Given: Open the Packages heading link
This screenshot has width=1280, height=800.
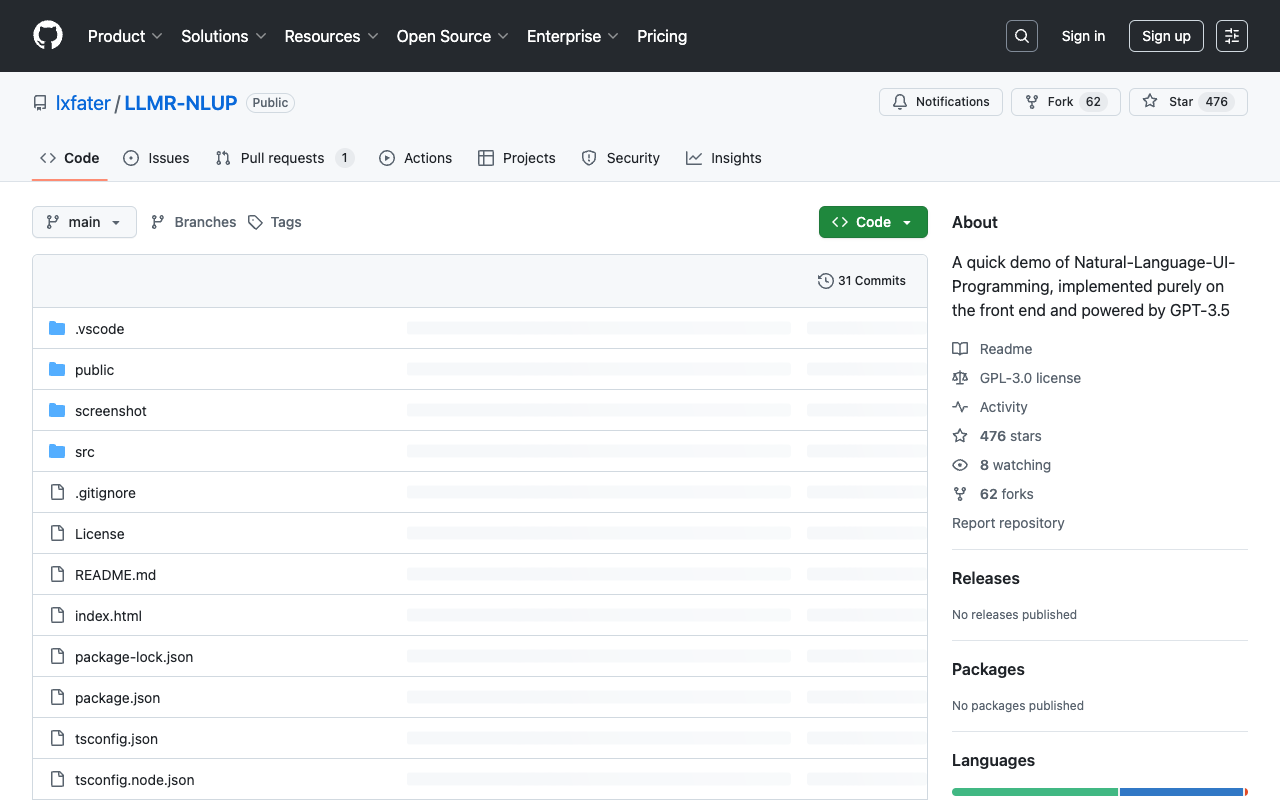Looking at the screenshot, I should pyautogui.click(x=988, y=669).
